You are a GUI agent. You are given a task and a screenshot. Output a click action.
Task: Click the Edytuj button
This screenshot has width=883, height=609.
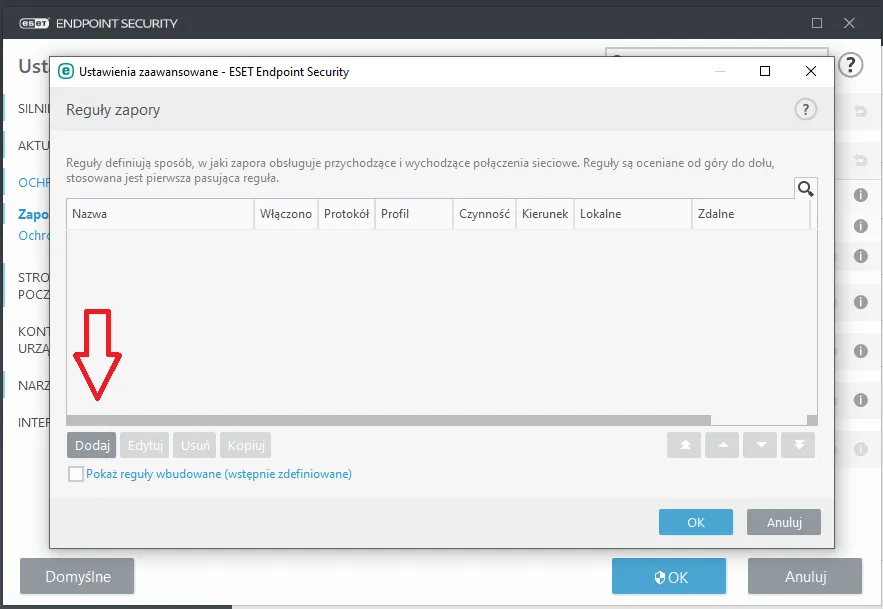(x=145, y=446)
